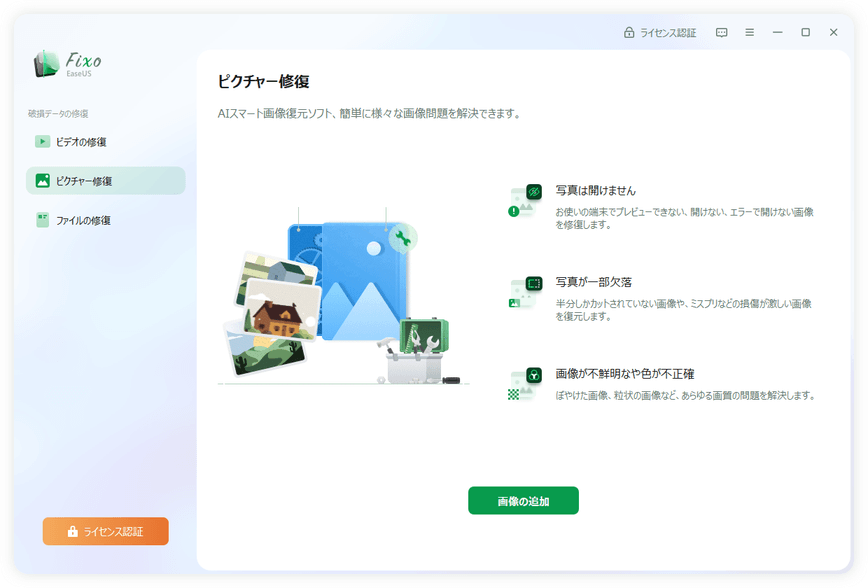Viewport: 868px width, 588px height.
Task: Click the 写真が一部欠落 feature icon
Action: coord(523,292)
